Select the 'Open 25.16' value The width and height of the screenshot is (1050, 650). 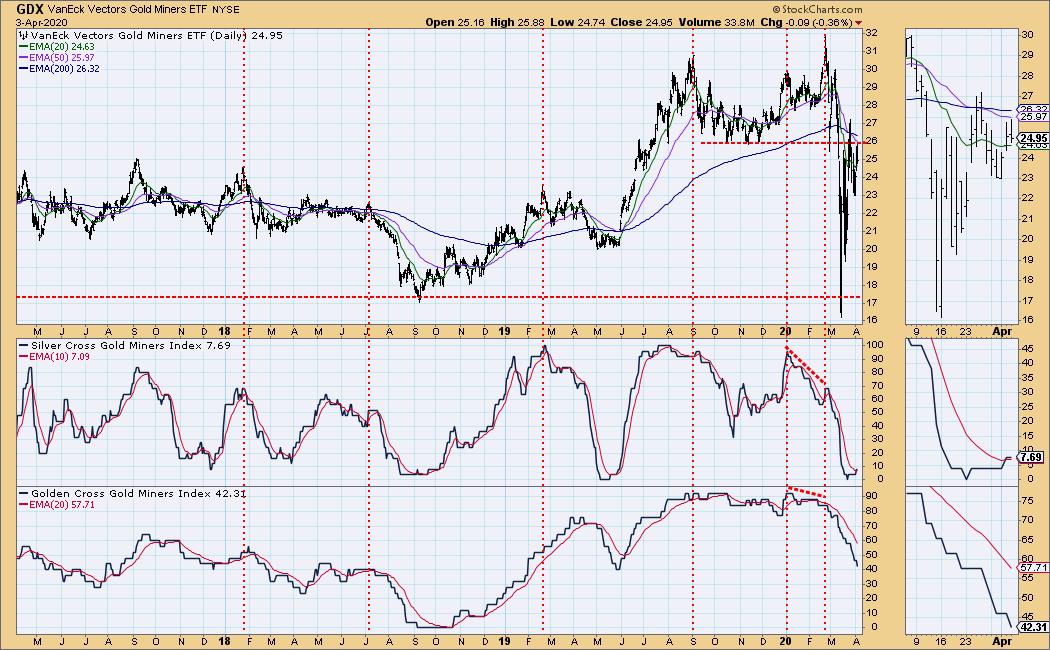coord(455,22)
